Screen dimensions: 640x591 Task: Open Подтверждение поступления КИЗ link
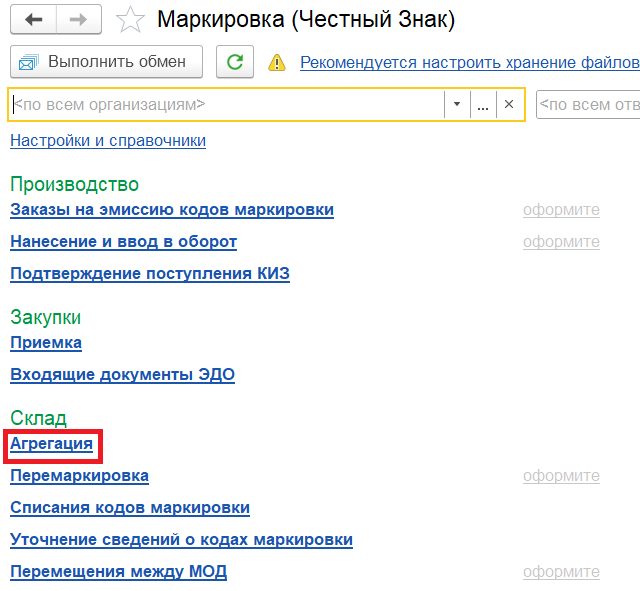tap(150, 273)
